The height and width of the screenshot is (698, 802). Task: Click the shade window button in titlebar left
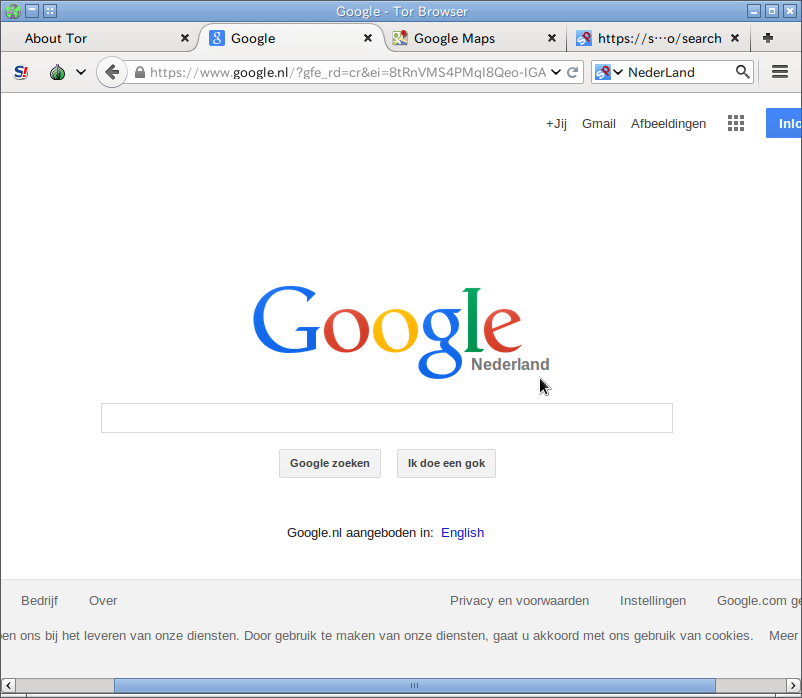32,11
